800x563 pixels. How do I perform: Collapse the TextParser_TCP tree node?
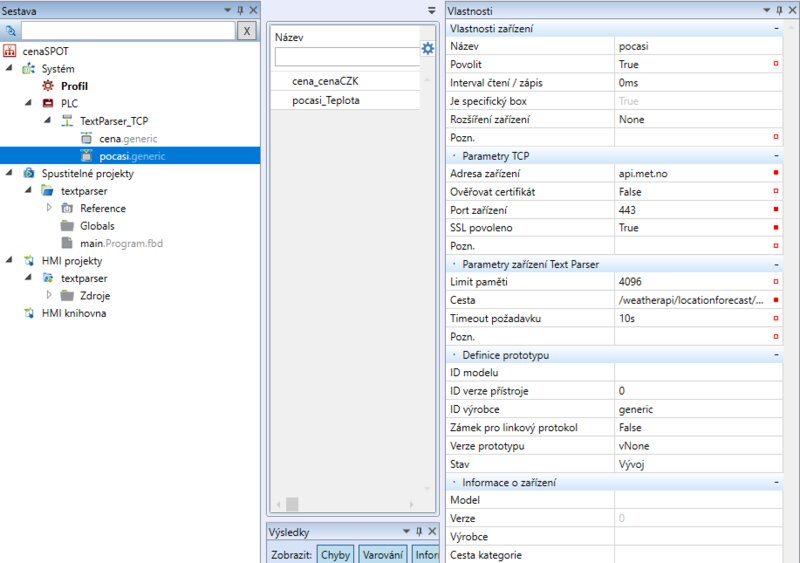tap(47, 121)
